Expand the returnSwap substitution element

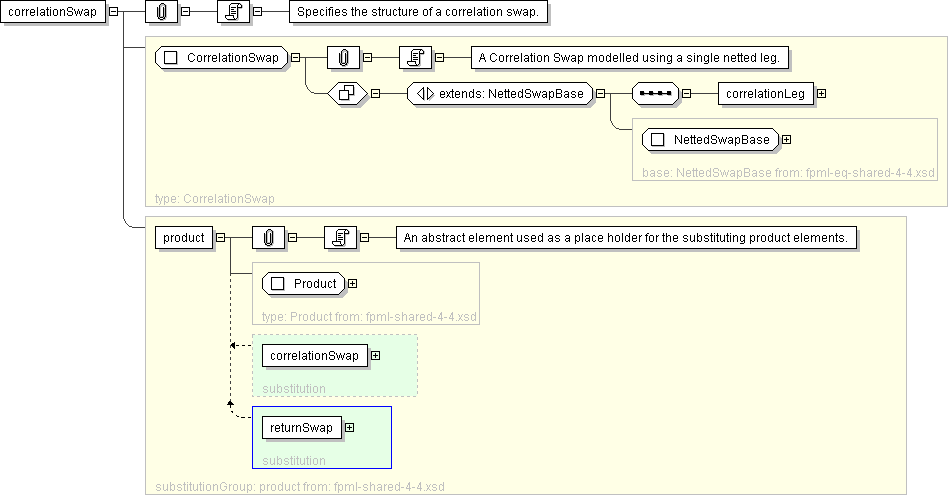pos(349,428)
